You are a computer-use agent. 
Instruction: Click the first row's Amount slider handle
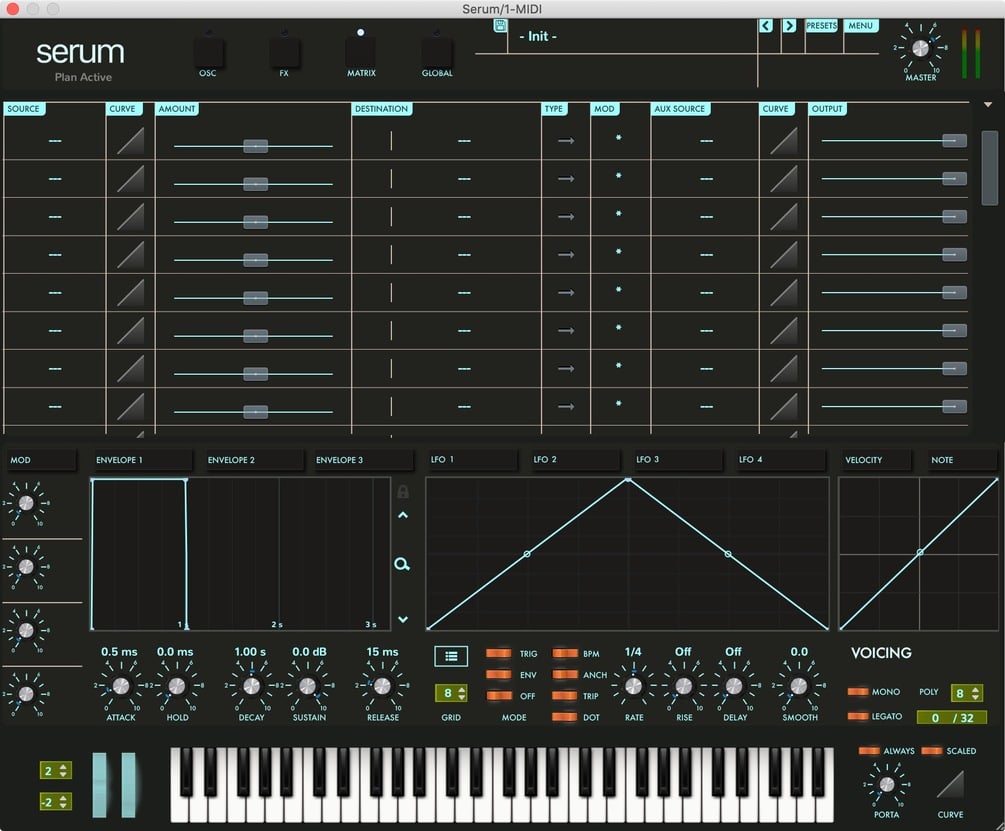255,146
